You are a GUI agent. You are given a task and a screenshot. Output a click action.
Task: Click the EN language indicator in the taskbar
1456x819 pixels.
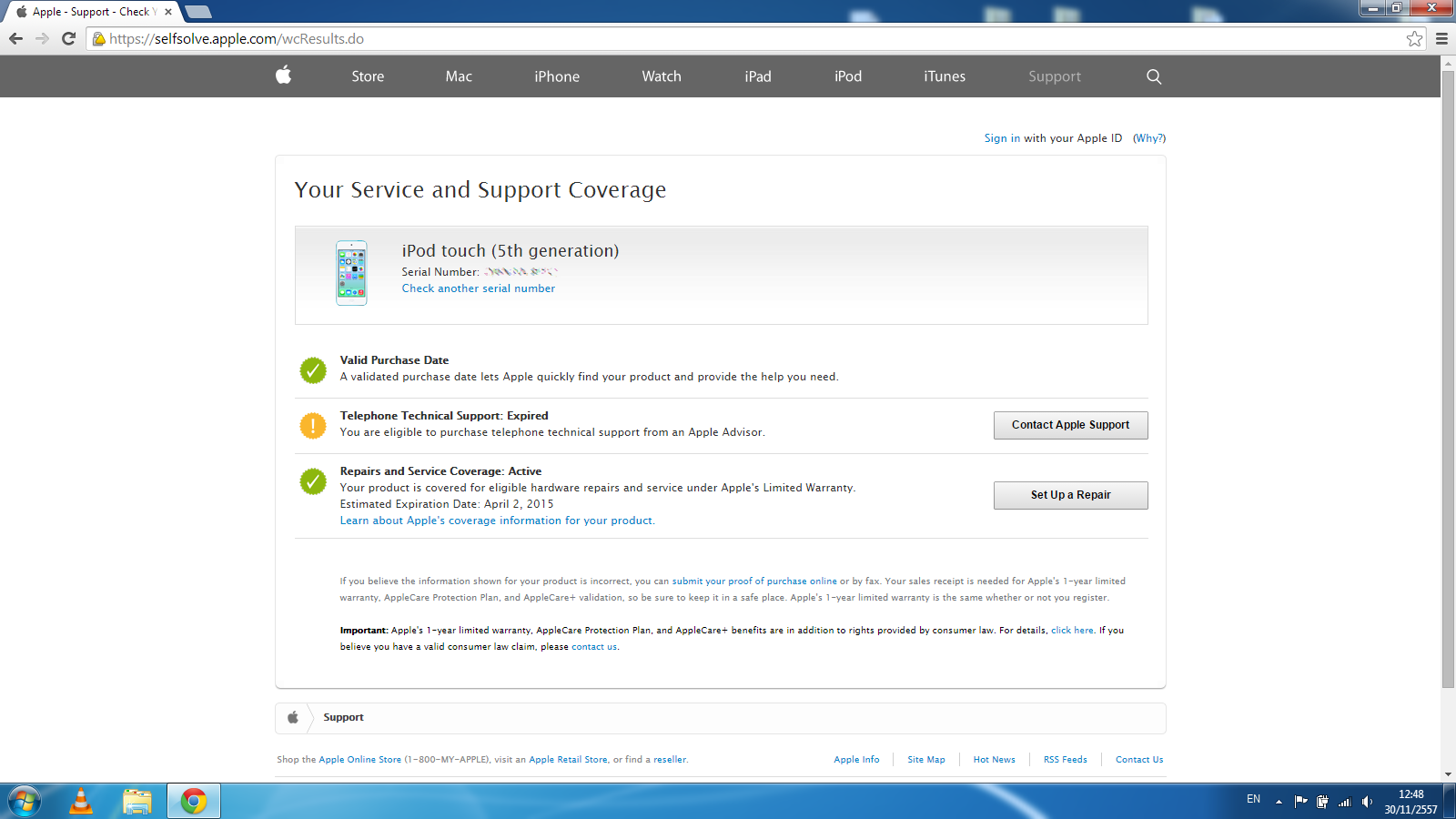point(1253,799)
